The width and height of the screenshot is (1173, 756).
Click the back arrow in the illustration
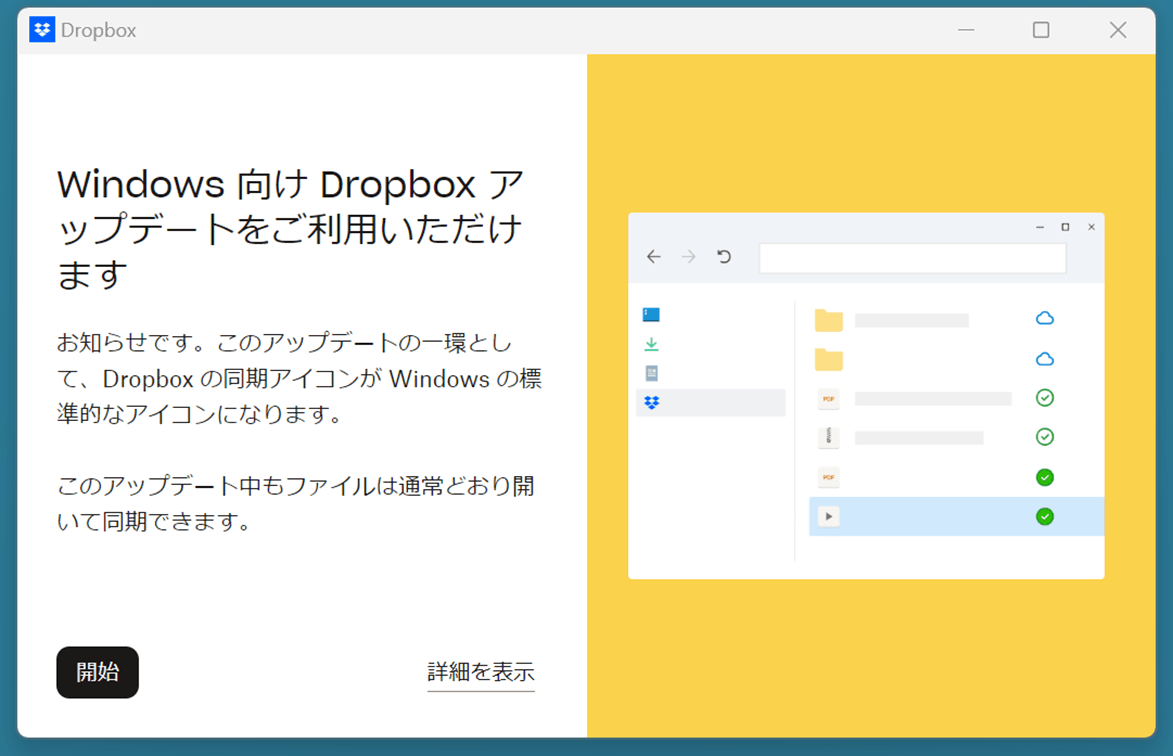coord(653,257)
